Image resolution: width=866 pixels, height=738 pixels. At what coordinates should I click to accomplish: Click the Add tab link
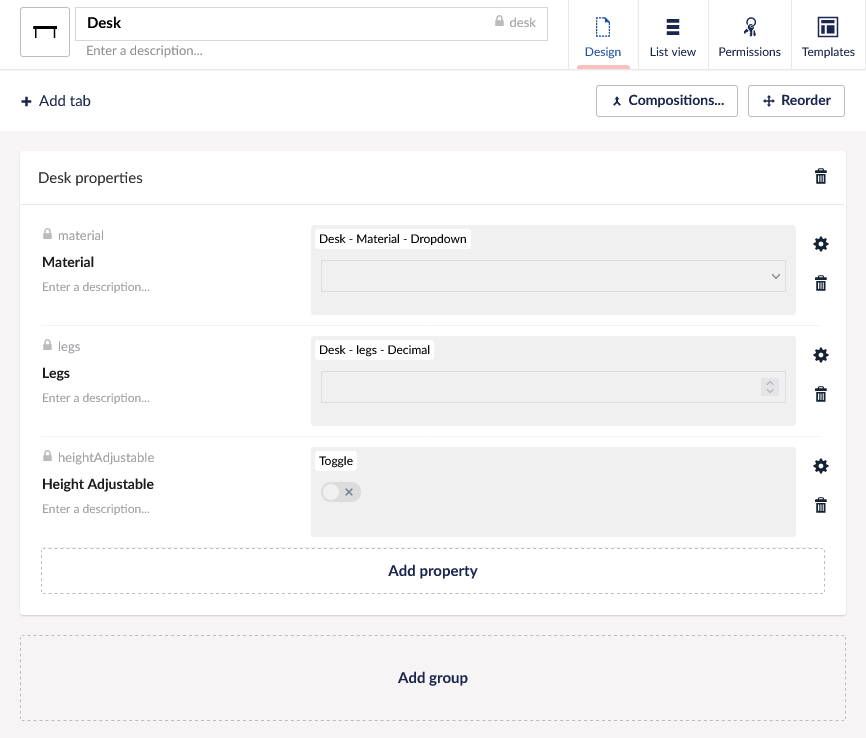[x=56, y=101]
